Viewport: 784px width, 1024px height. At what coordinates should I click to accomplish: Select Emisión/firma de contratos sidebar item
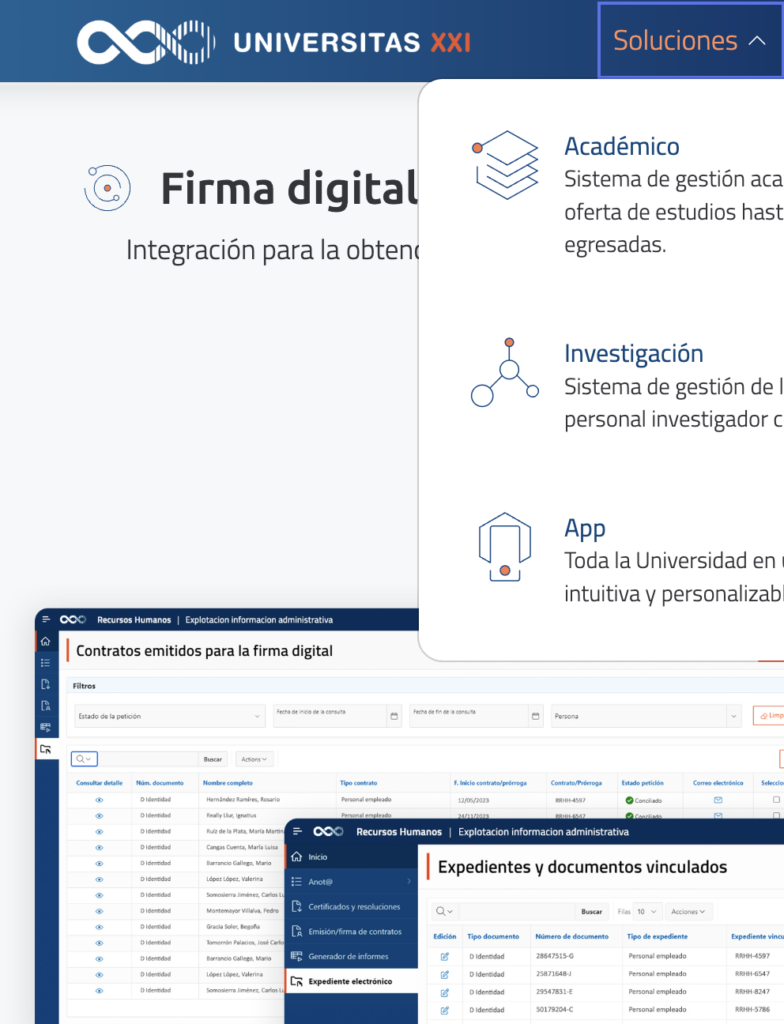351,931
